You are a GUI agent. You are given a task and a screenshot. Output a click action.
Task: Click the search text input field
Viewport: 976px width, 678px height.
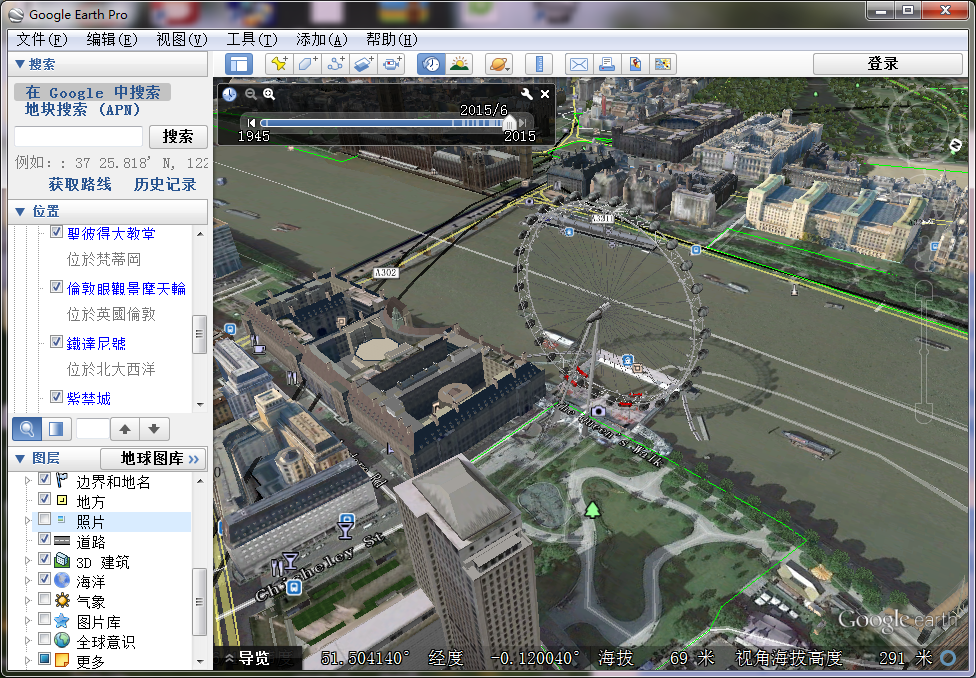pyautogui.click(x=78, y=136)
